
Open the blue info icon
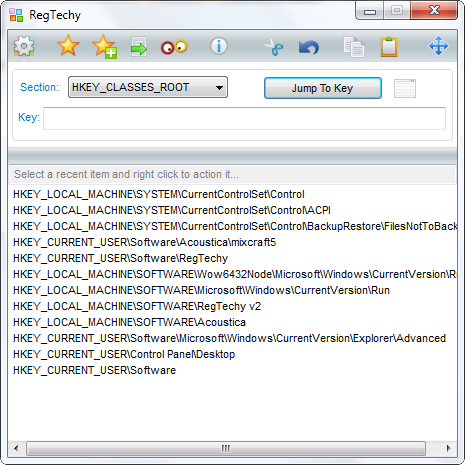[x=219, y=46]
